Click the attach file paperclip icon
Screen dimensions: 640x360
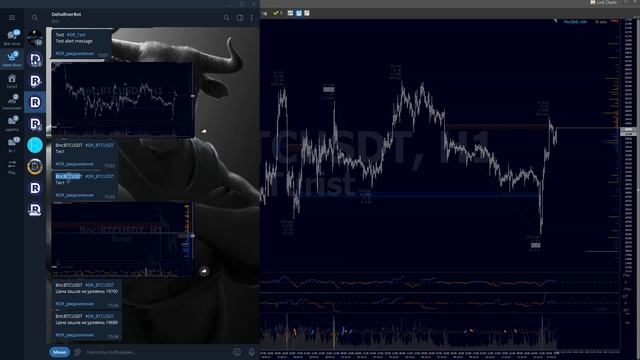(77, 352)
